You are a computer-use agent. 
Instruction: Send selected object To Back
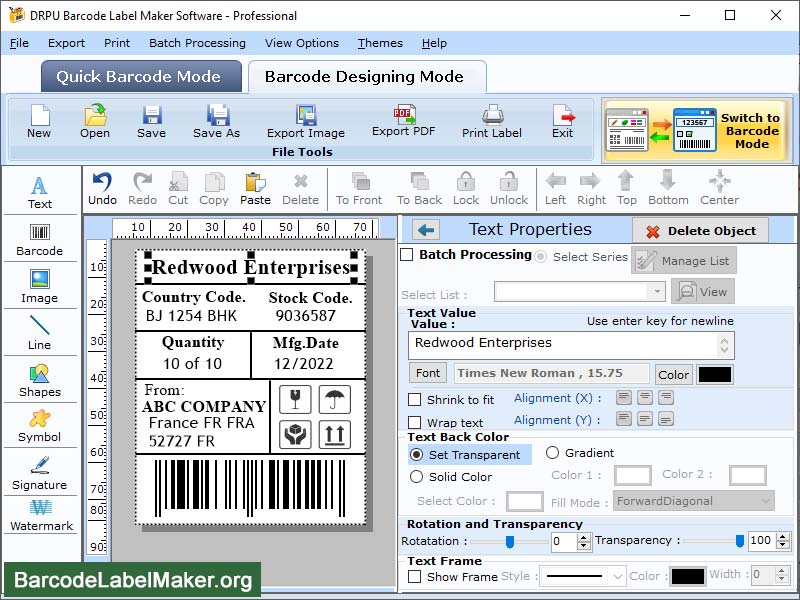pos(418,188)
